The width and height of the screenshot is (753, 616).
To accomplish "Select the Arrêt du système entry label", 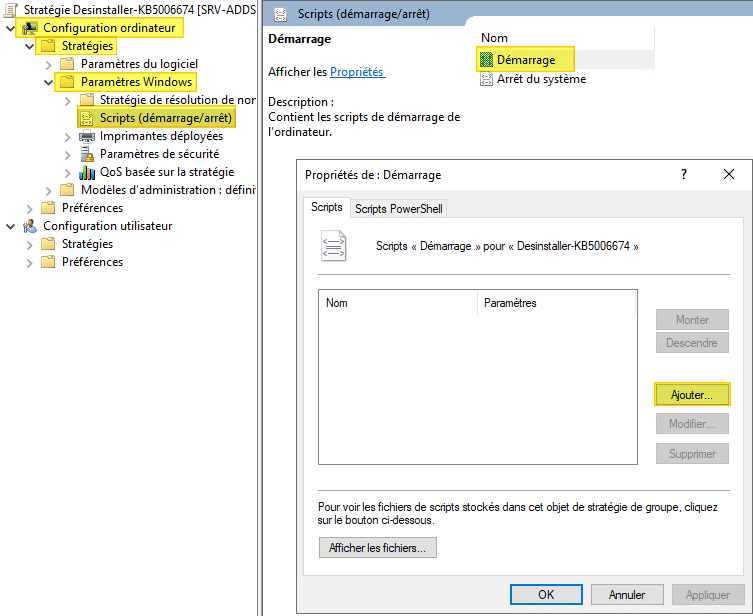I will click(541, 79).
